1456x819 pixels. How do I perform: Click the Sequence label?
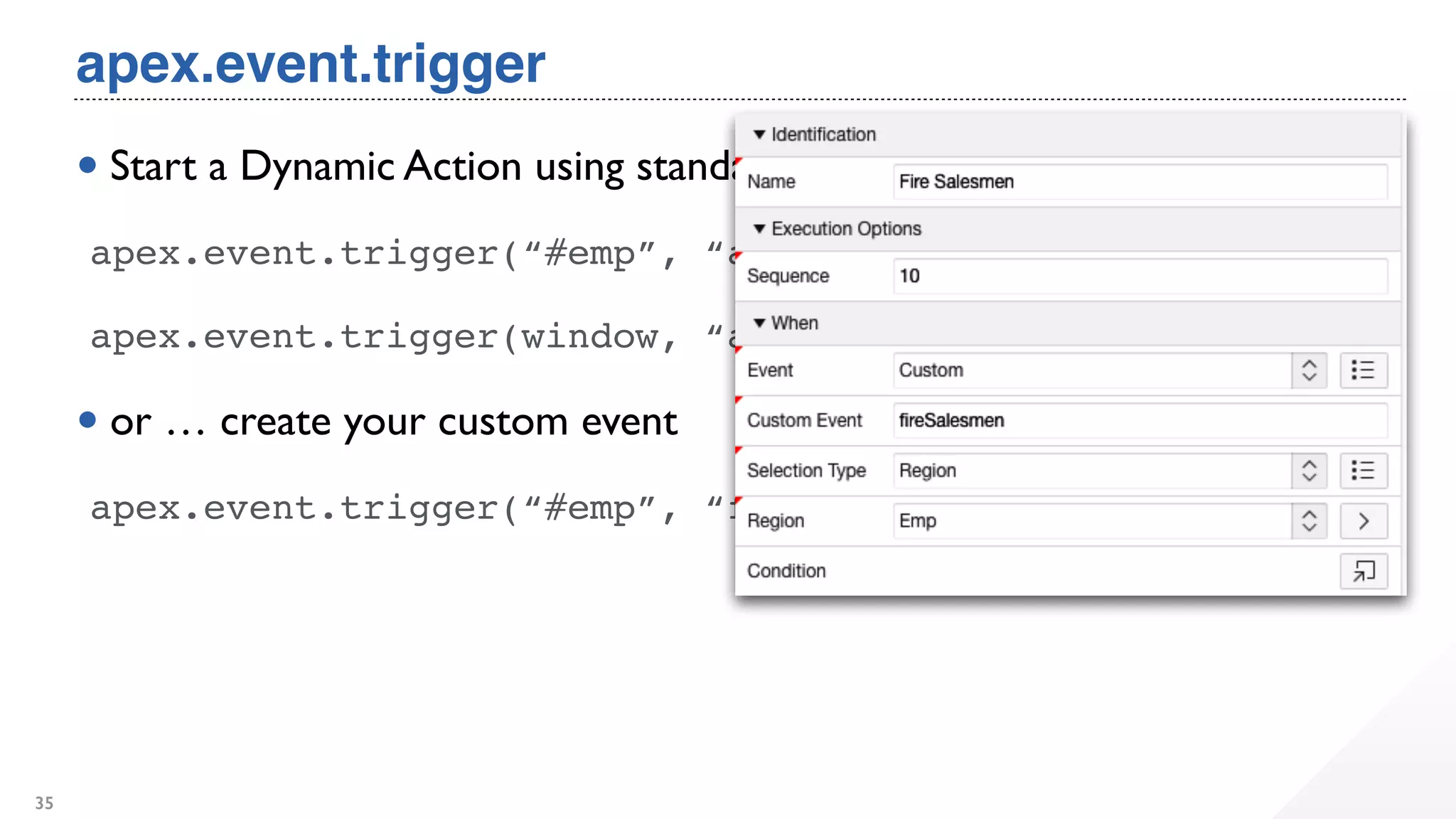[788, 277]
